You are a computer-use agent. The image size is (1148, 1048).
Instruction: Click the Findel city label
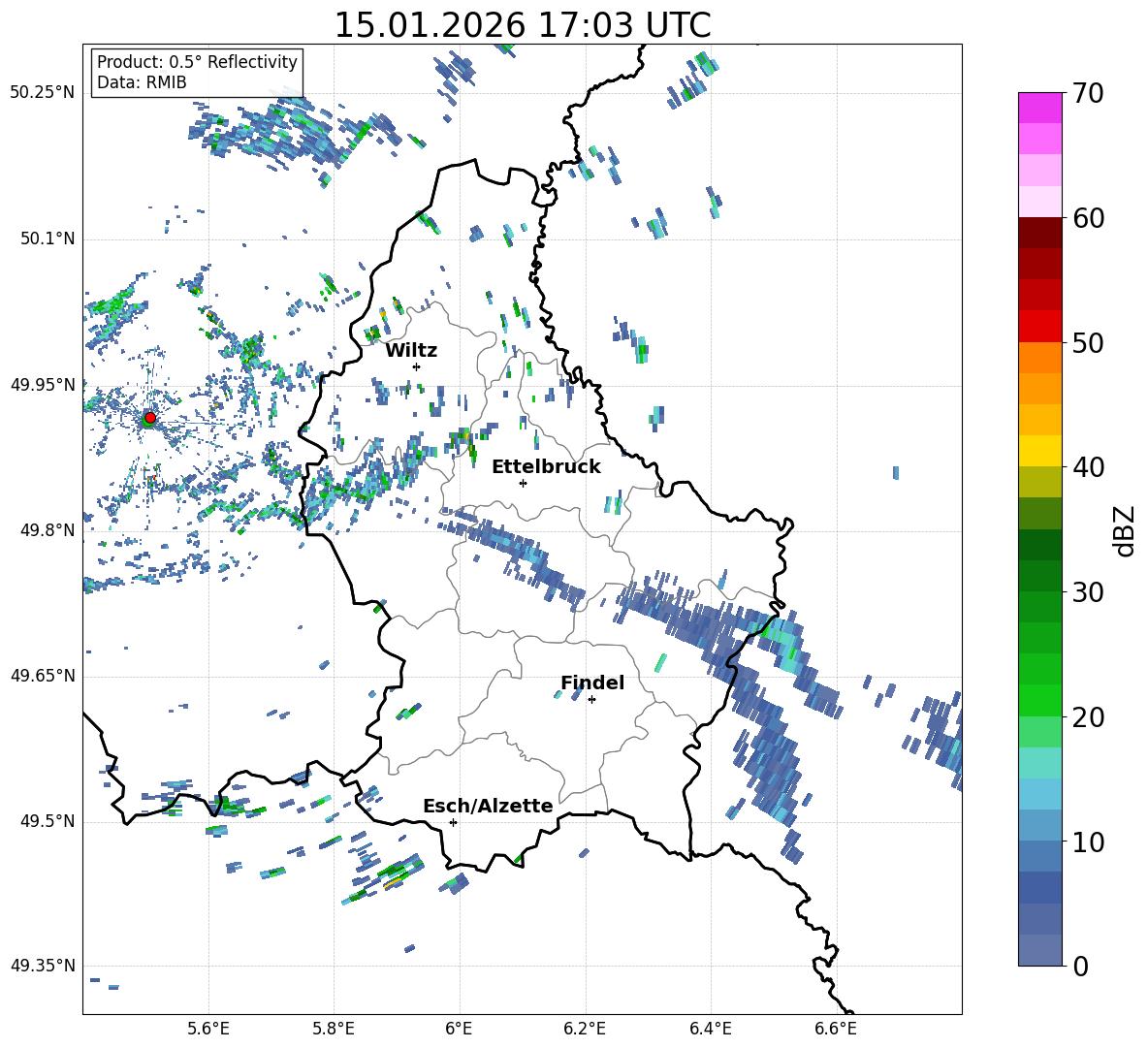[x=592, y=683]
